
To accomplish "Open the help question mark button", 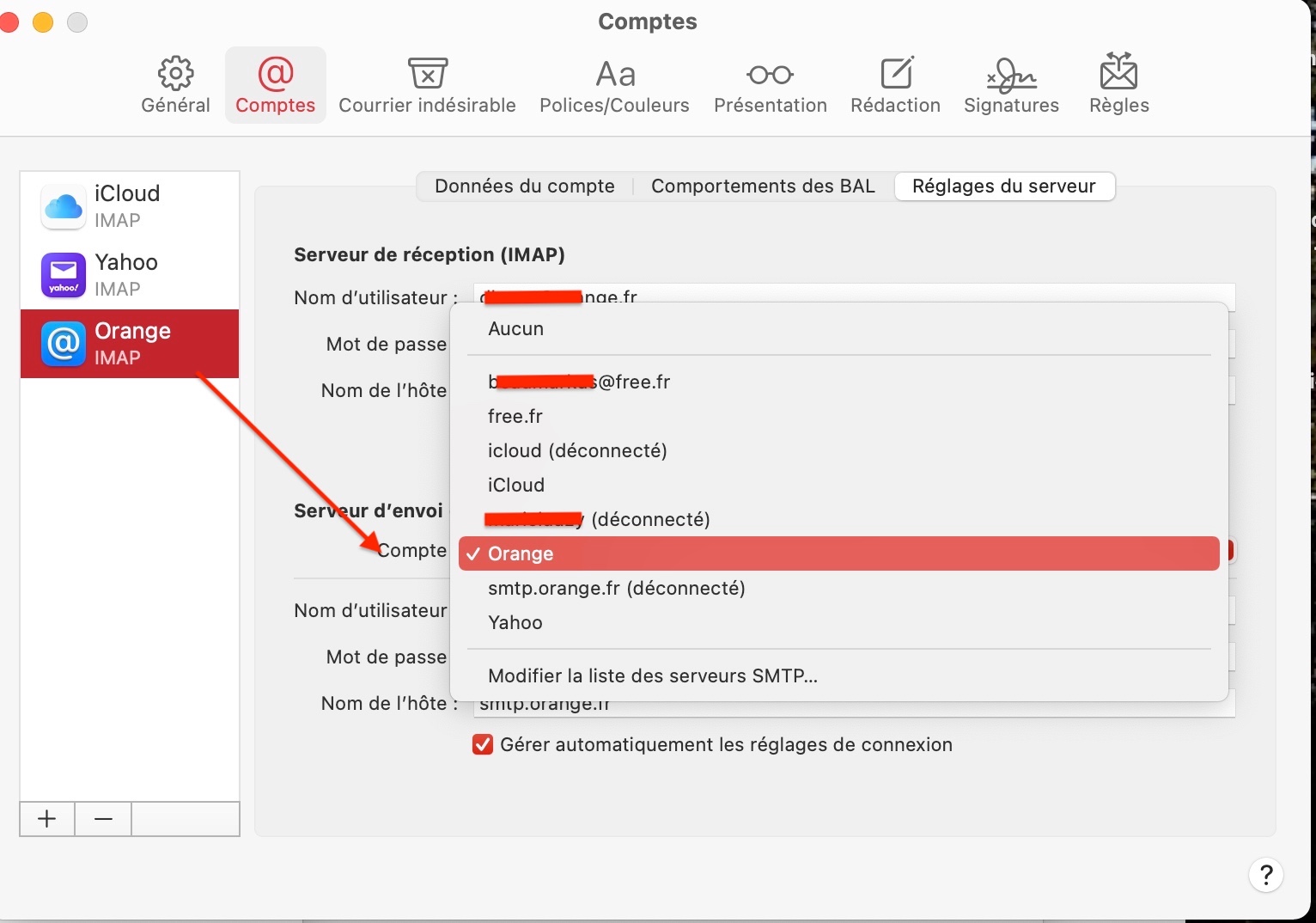I will click(1265, 876).
